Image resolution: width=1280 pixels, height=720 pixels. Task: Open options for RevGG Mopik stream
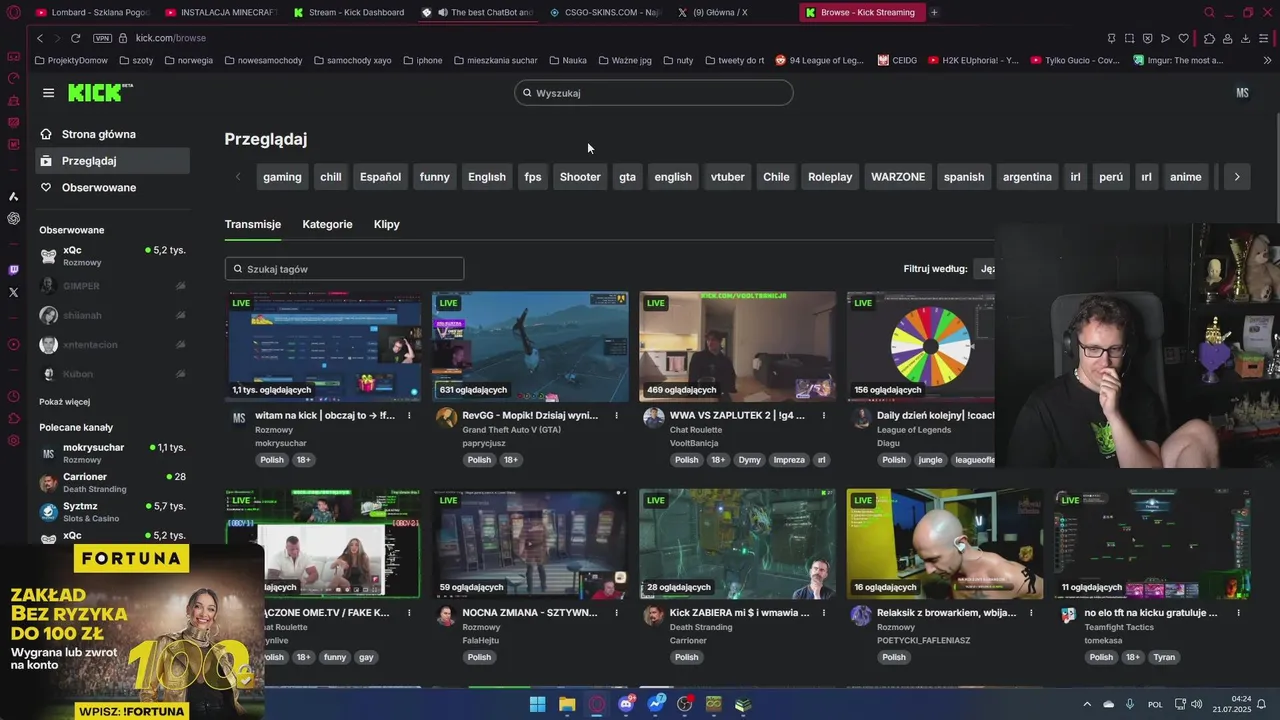pyautogui.click(x=616, y=415)
